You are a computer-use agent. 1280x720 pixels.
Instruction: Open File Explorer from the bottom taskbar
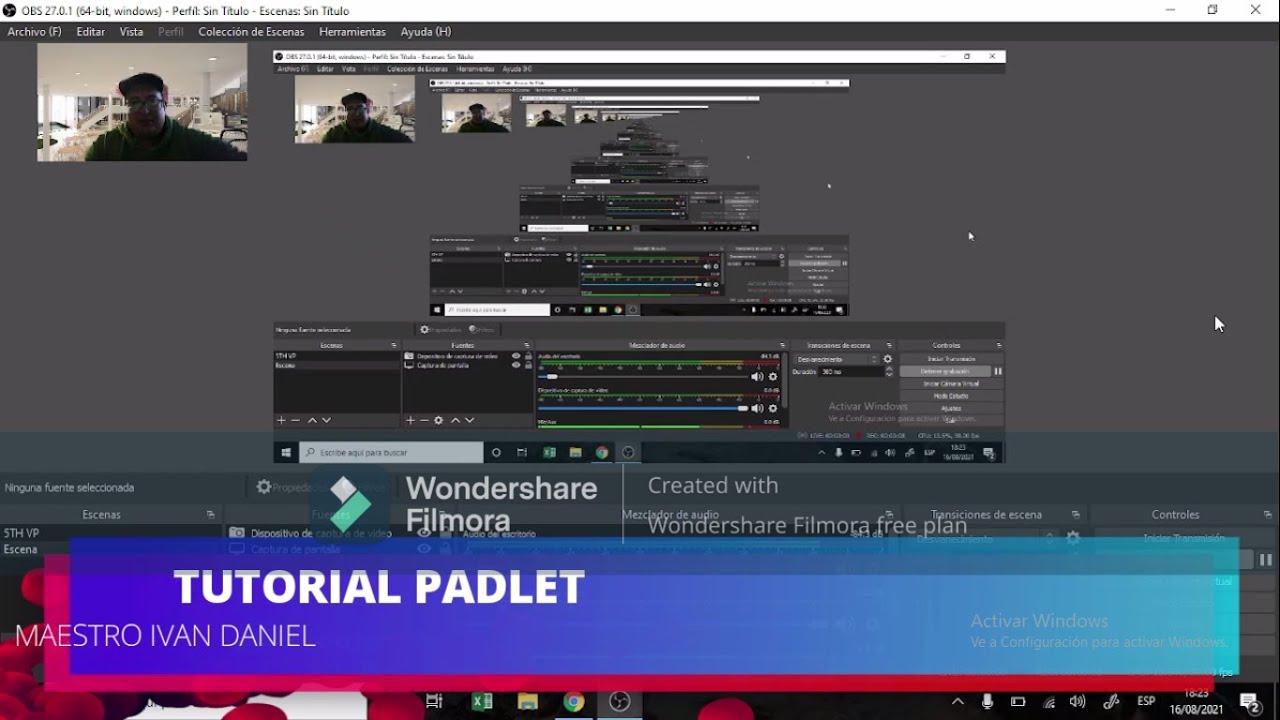point(527,701)
